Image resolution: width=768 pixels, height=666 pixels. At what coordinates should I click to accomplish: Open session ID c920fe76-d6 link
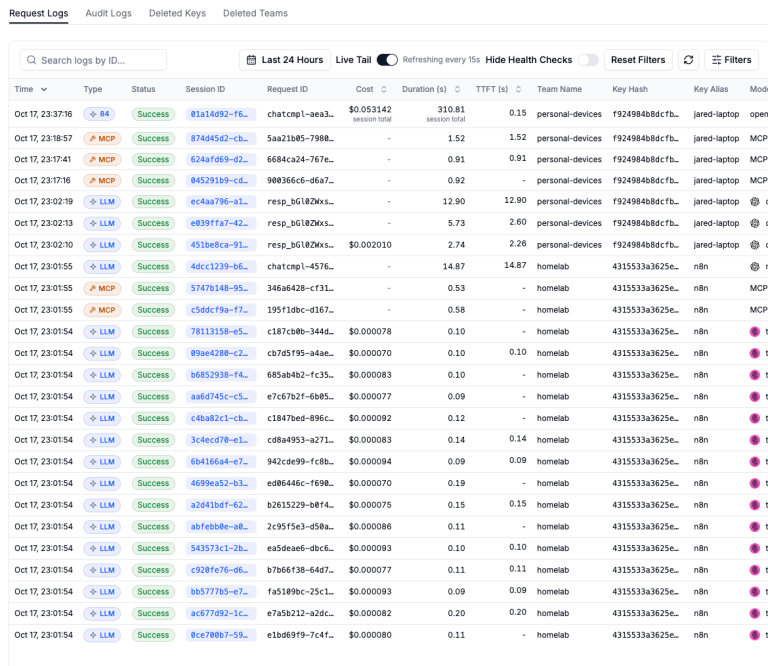click(220, 570)
